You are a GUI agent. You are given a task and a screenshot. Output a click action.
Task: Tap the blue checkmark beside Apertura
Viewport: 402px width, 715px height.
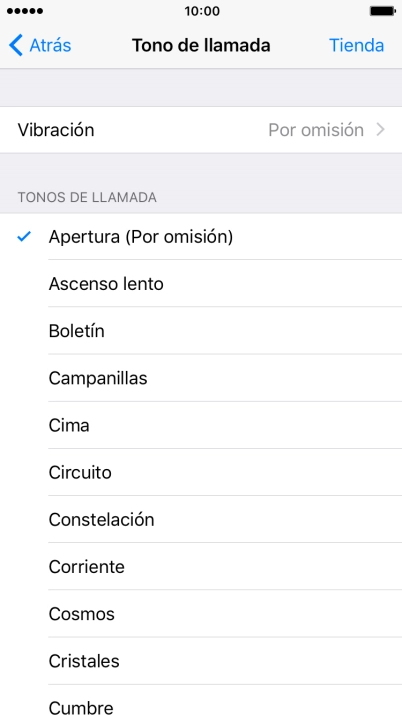pos(24,236)
